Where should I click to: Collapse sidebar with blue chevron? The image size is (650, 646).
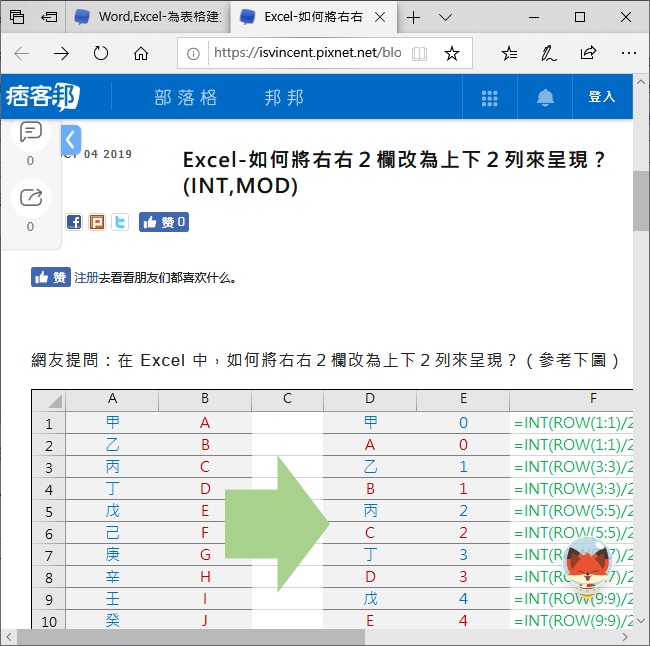[x=71, y=140]
